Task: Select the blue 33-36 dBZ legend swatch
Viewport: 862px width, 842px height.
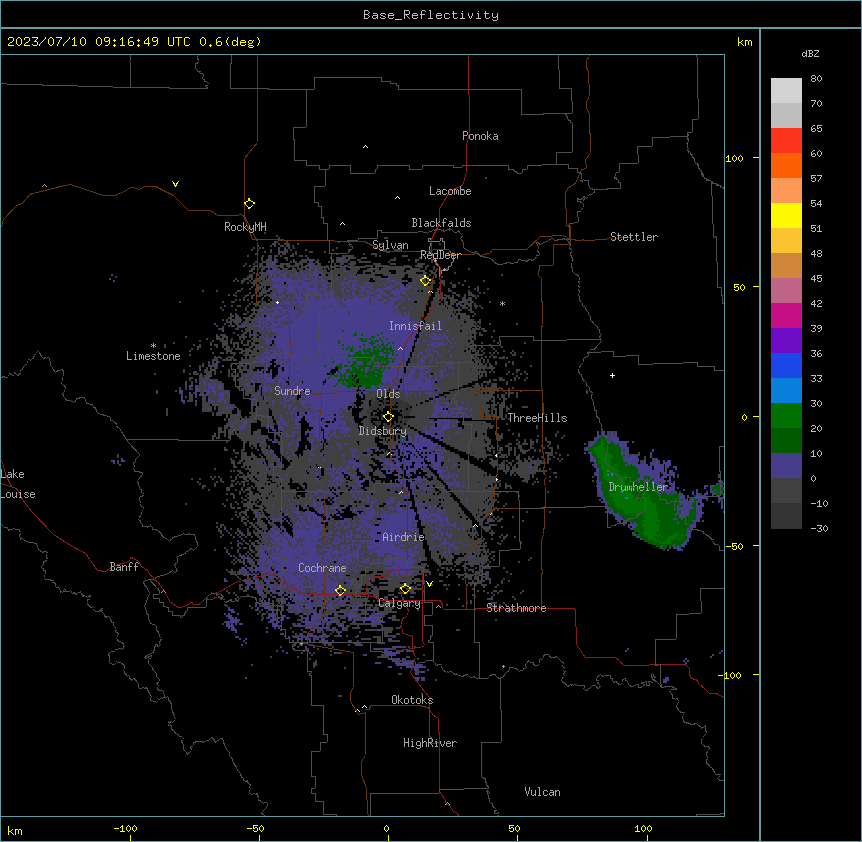Action: tap(786, 365)
